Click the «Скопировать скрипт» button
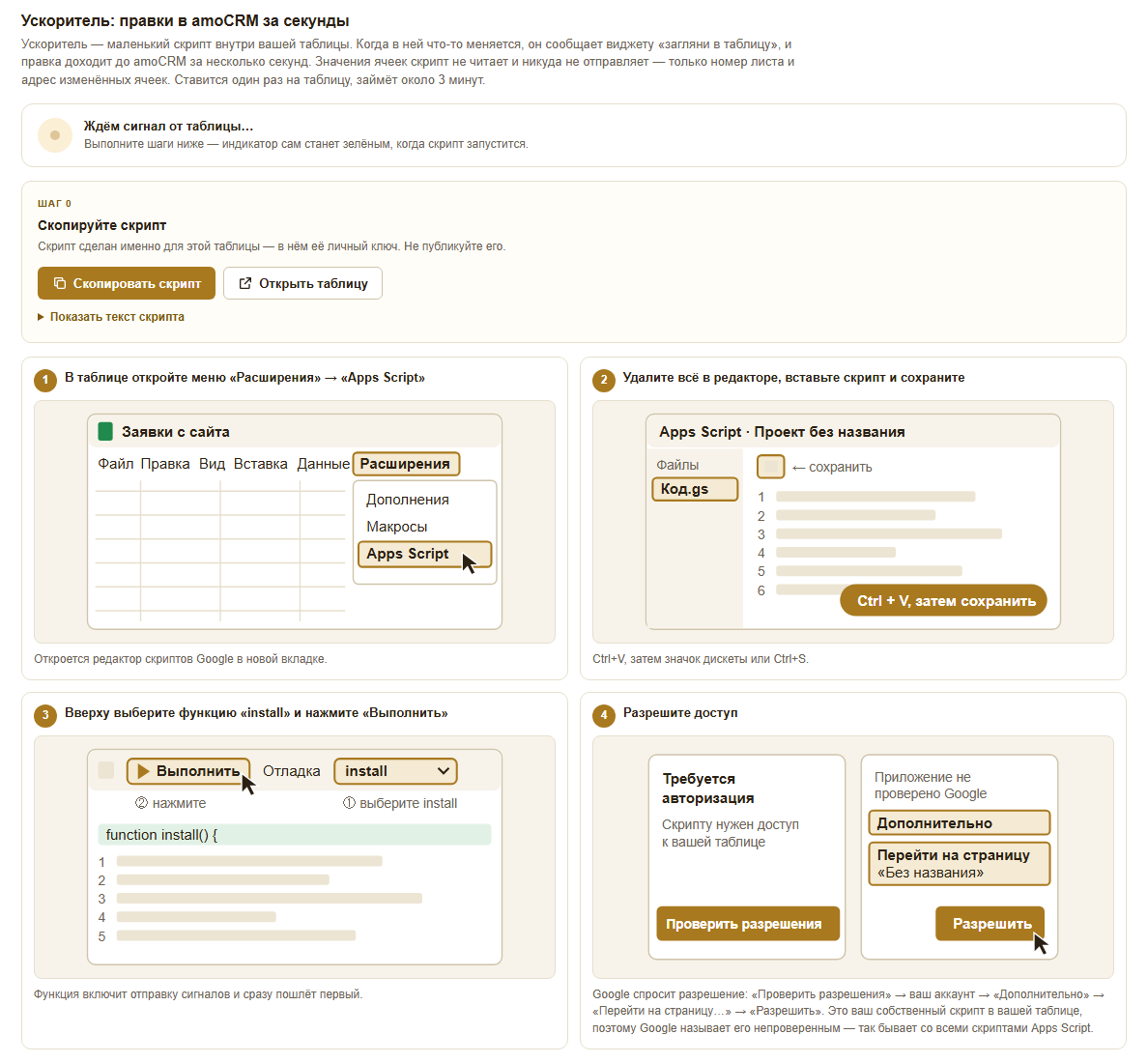Viewport: 1148px width, 1063px height. tap(127, 283)
